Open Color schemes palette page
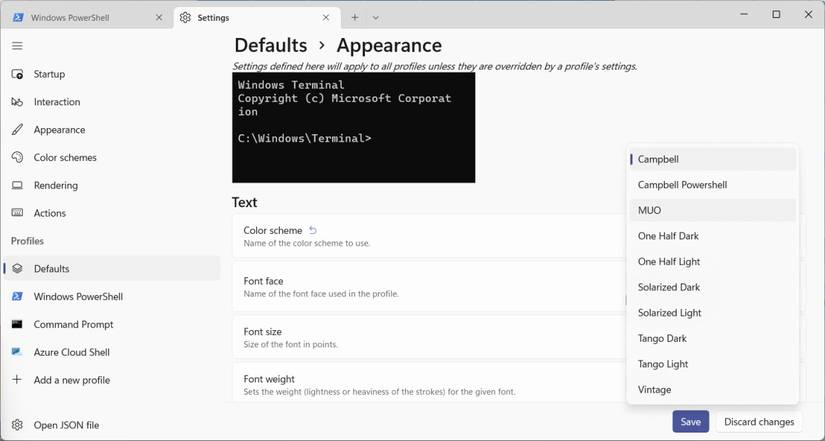825x441 pixels. (64, 158)
